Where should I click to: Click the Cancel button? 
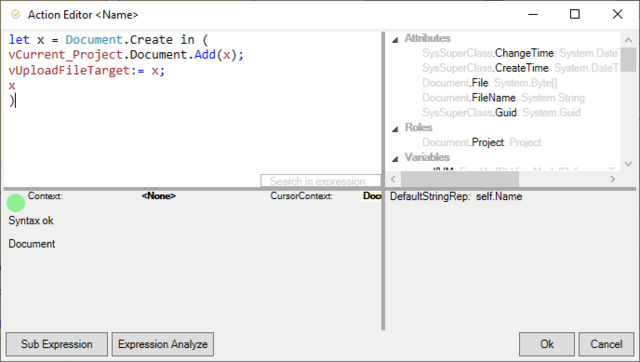606,344
